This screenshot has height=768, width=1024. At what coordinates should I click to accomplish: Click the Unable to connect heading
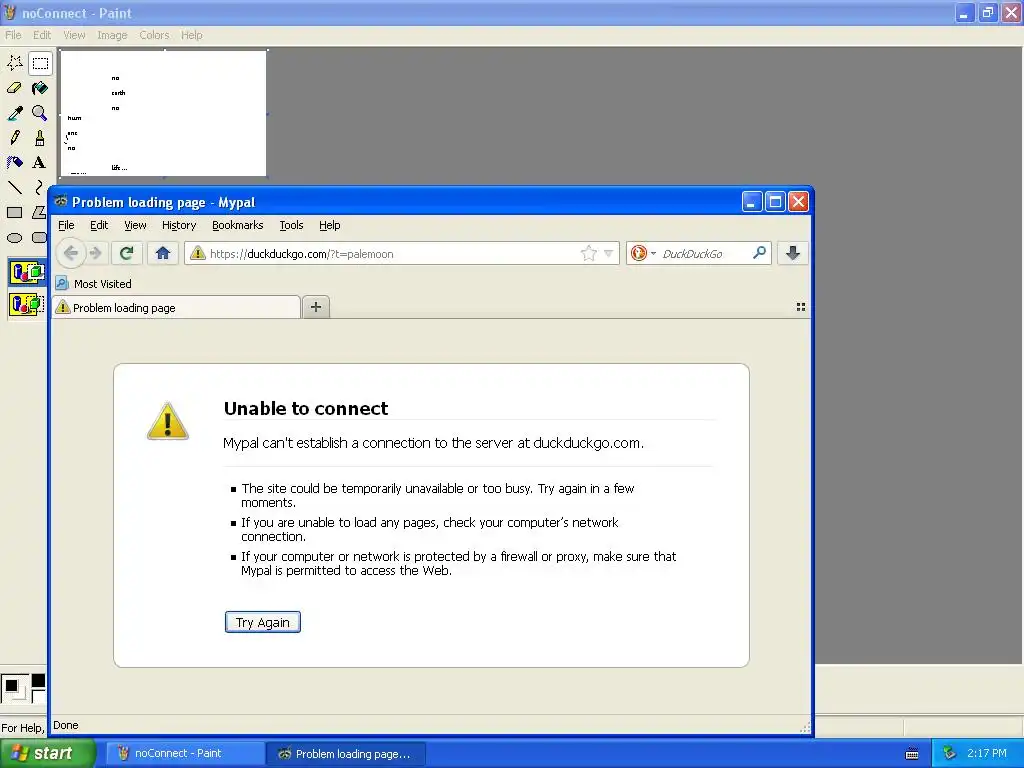306,409
